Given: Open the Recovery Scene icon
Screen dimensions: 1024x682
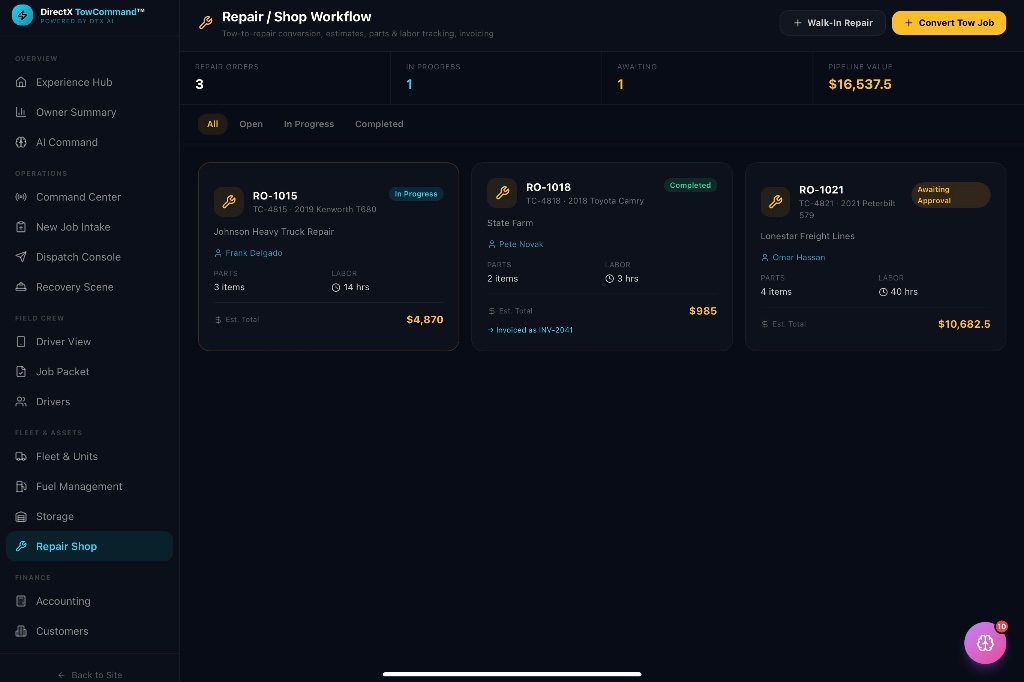Looking at the screenshot, I should [21, 287].
